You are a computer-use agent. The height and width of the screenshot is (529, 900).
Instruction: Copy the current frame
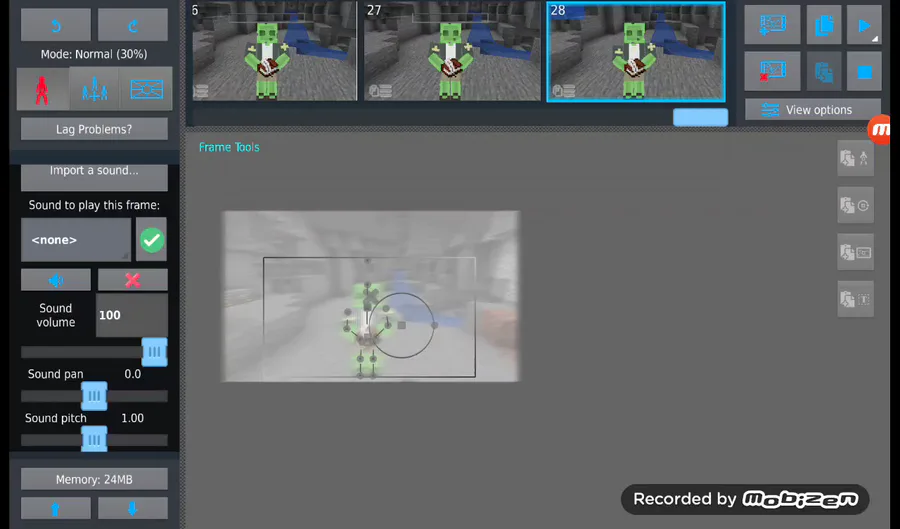[824, 25]
